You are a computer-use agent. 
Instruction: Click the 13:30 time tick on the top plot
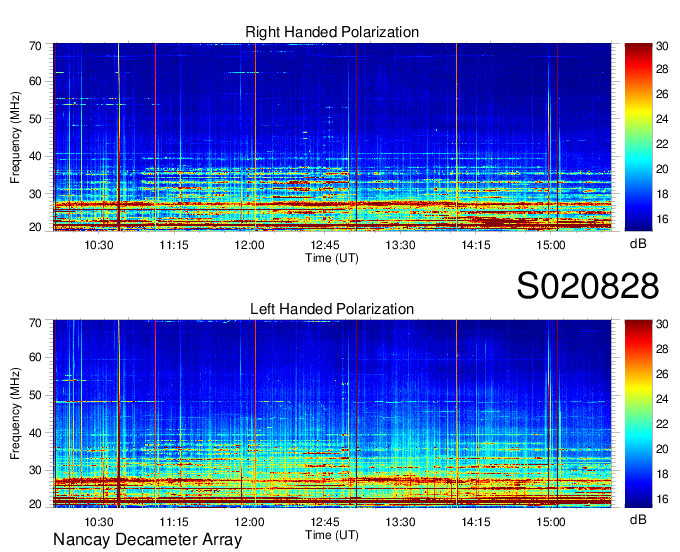pyautogui.click(x=400, y=245)
